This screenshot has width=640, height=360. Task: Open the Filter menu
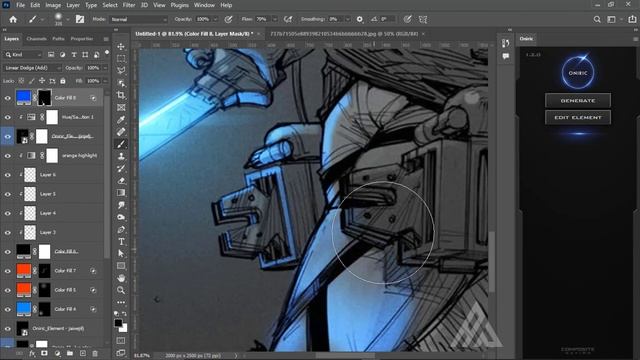tap(129, 5)
